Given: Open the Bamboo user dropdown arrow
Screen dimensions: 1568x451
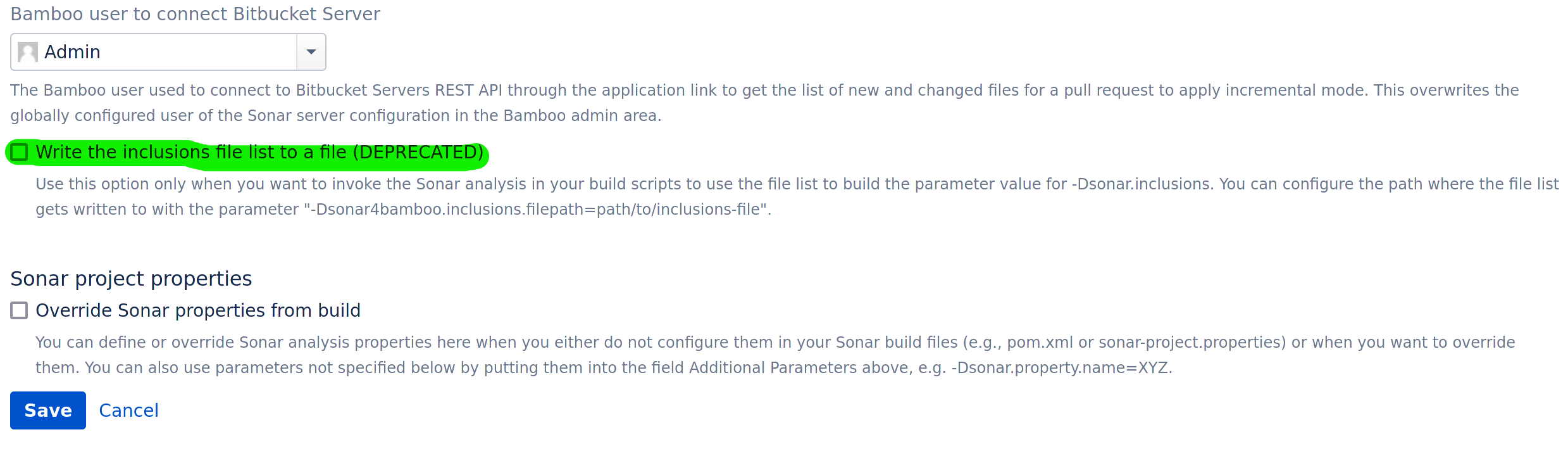Looking at the screenshot, I should 311,52.
